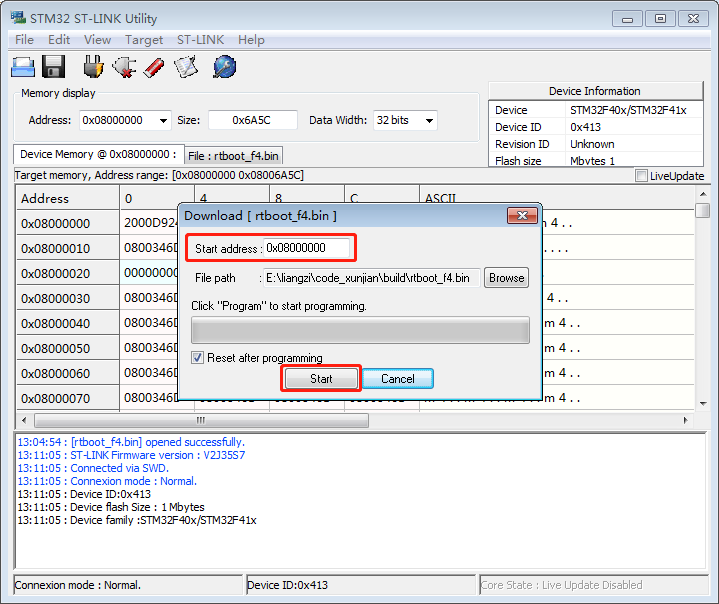Click the Start button in Download dialog
The height and width of the screenshot is (604, 719).
click(x=321, y=379)
